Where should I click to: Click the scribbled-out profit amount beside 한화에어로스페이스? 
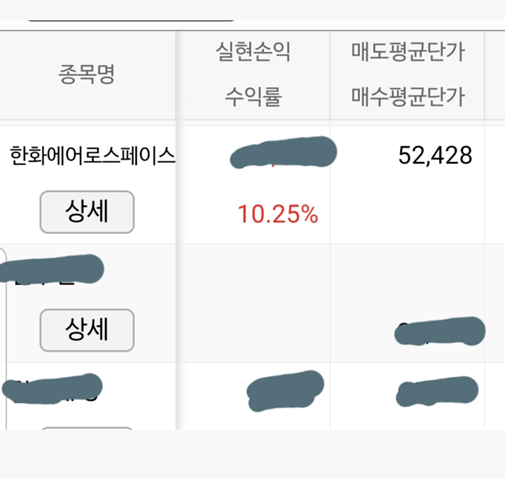click(283, 152)
